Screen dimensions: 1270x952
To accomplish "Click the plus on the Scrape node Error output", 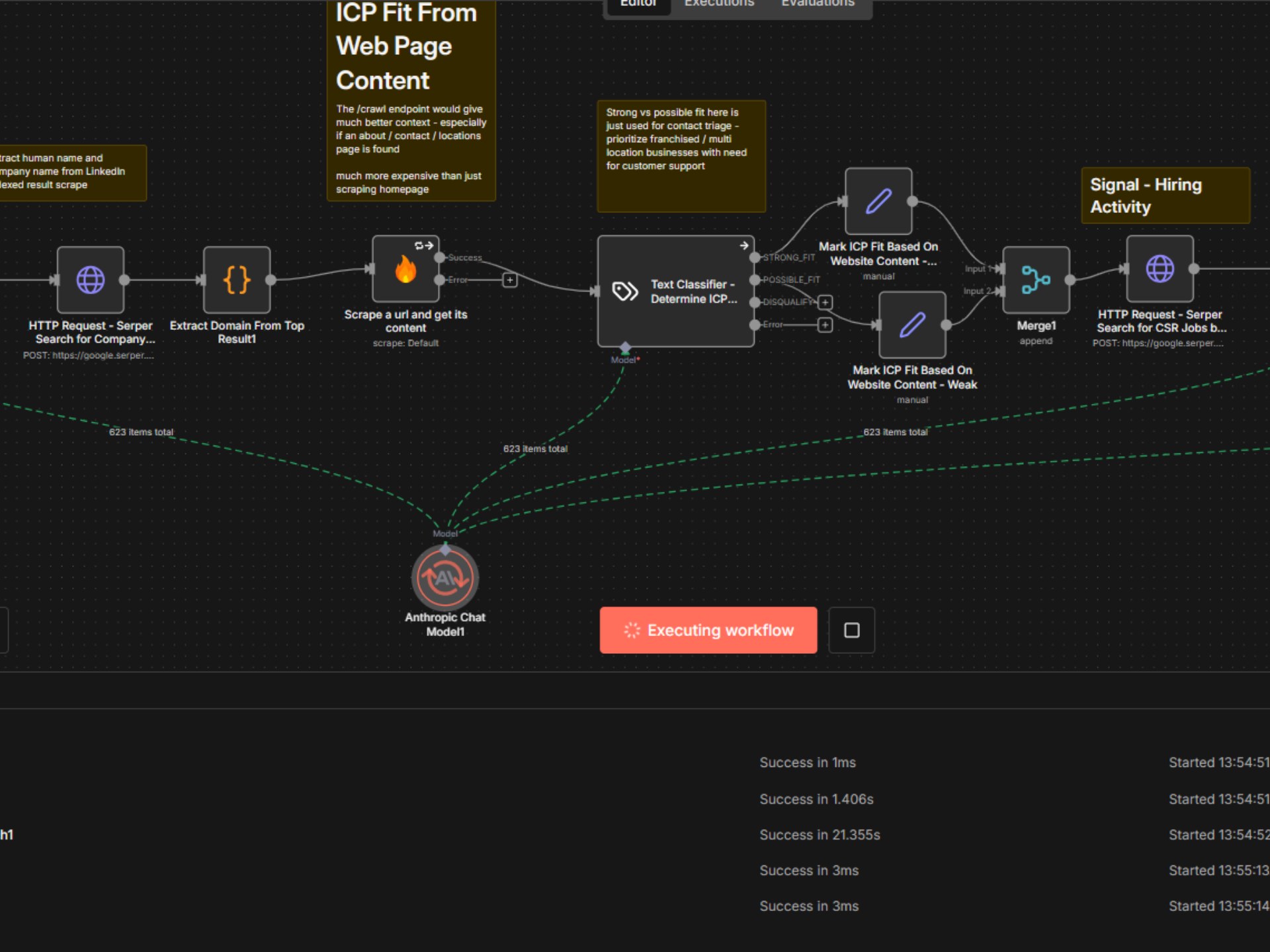I will pos(509,280).
